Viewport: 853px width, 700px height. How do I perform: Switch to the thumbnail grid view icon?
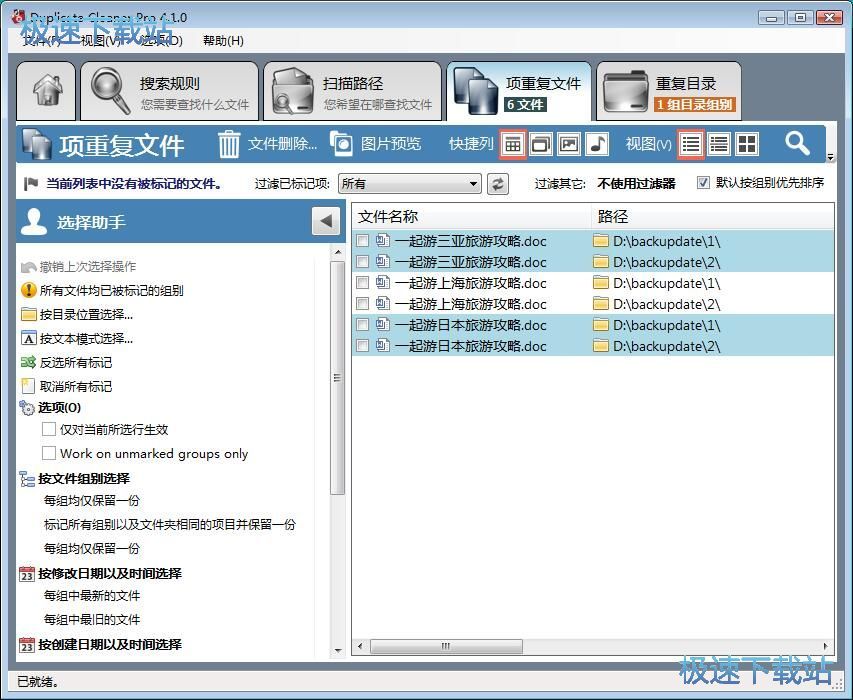[x=746, y=144]
